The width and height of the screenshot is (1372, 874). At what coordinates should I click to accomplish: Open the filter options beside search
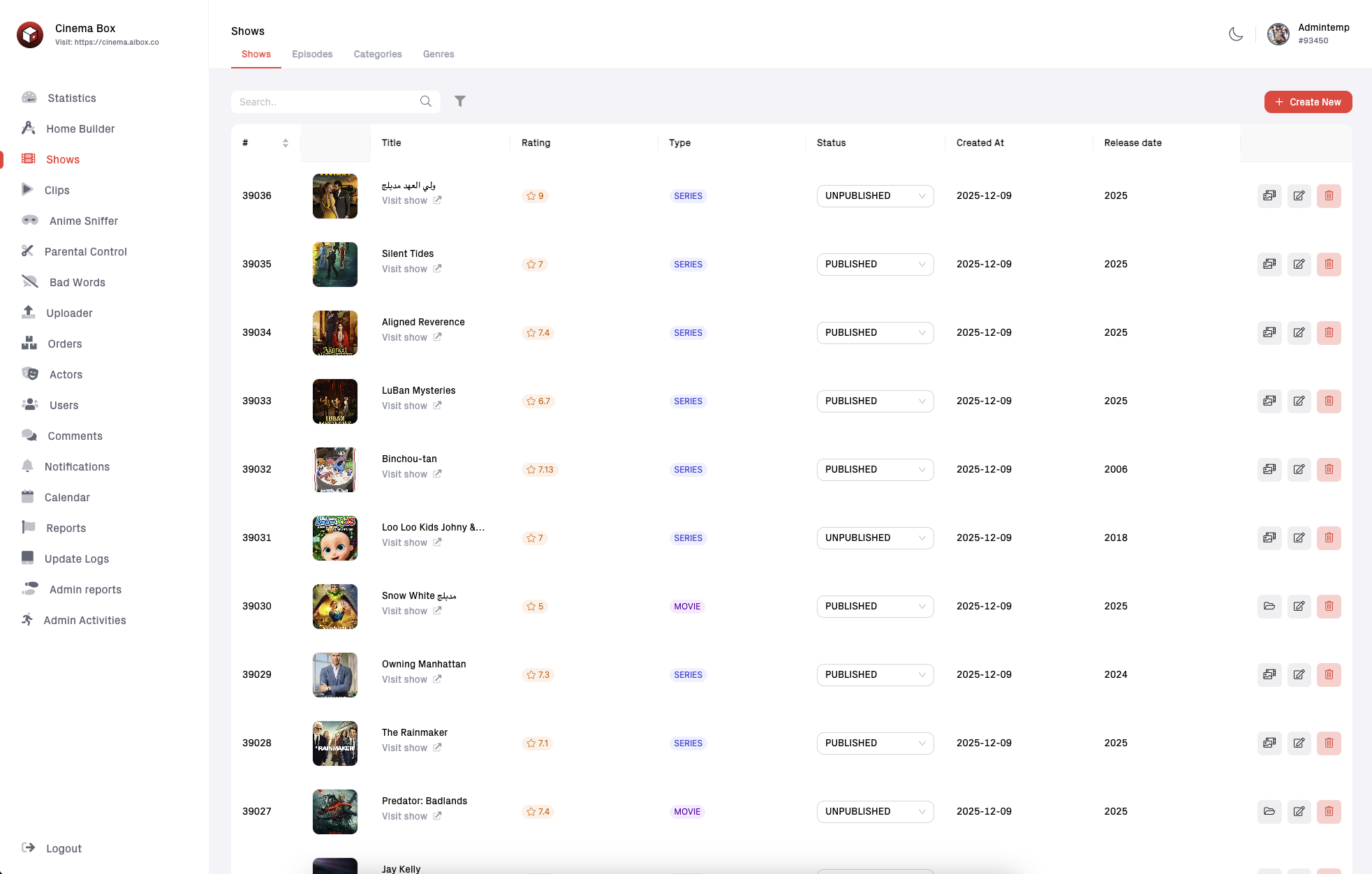(460, 101)
